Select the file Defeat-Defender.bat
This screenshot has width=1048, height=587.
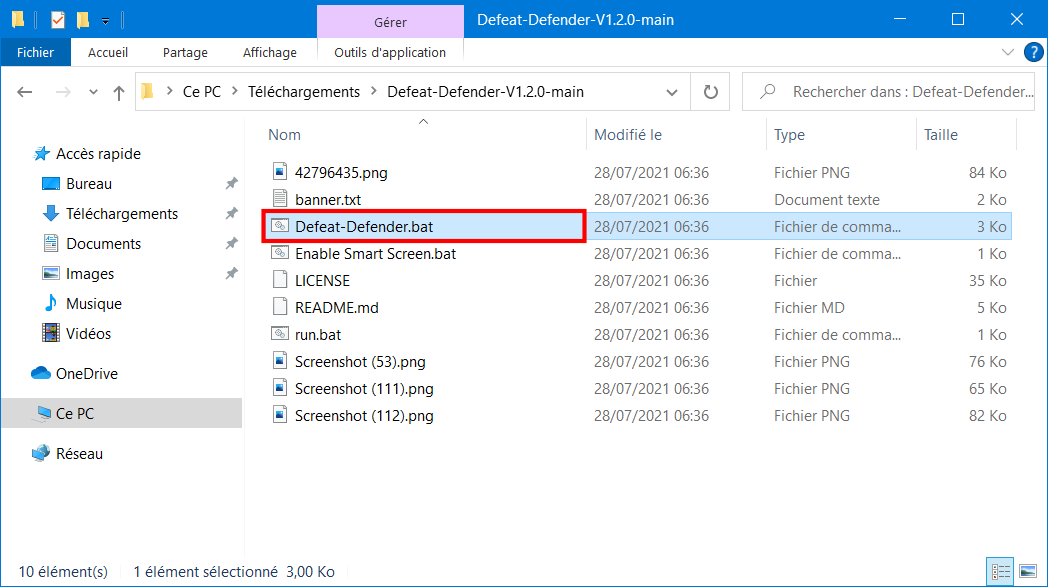(x=364, y=227)
